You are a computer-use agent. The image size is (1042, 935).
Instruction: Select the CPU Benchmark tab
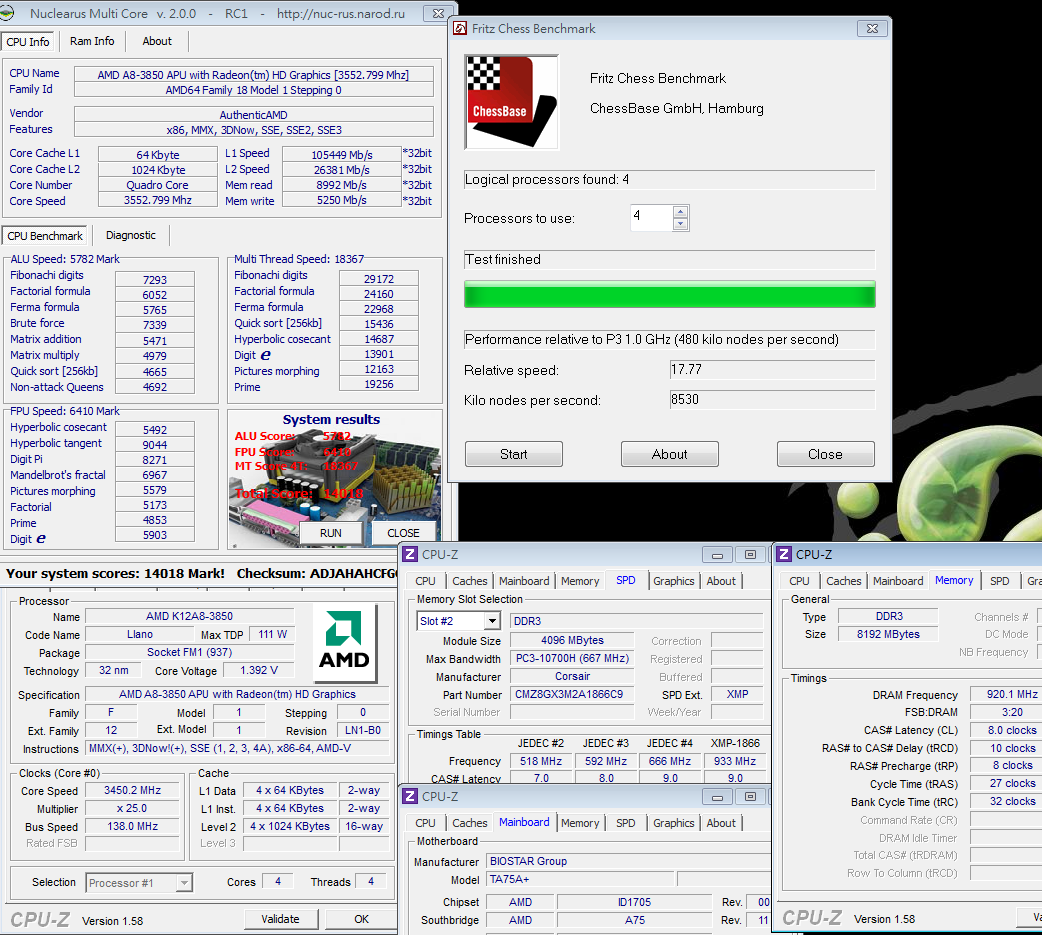45,236
